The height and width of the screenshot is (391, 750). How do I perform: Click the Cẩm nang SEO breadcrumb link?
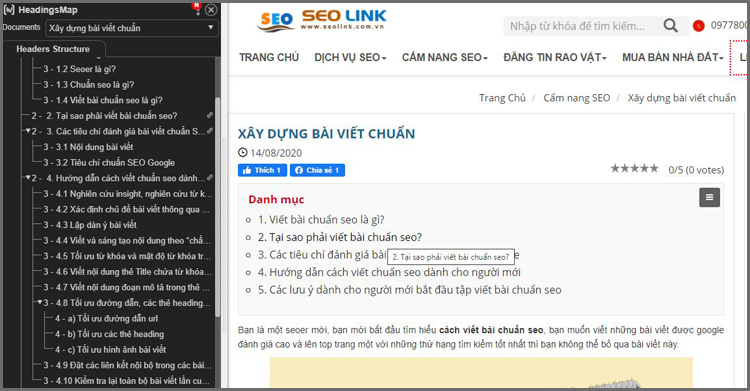(576, 98)
